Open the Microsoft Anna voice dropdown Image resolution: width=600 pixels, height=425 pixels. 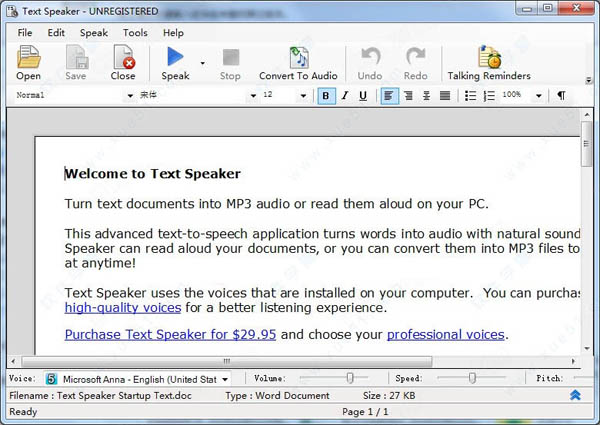click(x=225, y=379)
